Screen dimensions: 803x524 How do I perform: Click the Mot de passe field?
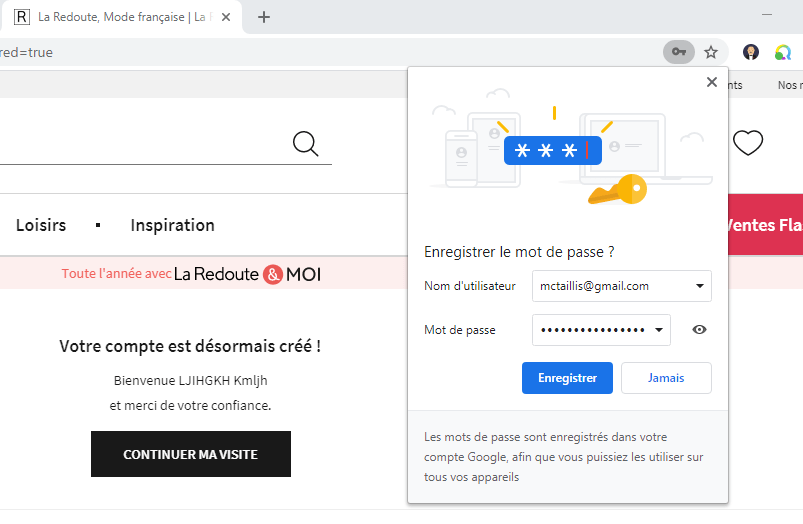point(601,330)
